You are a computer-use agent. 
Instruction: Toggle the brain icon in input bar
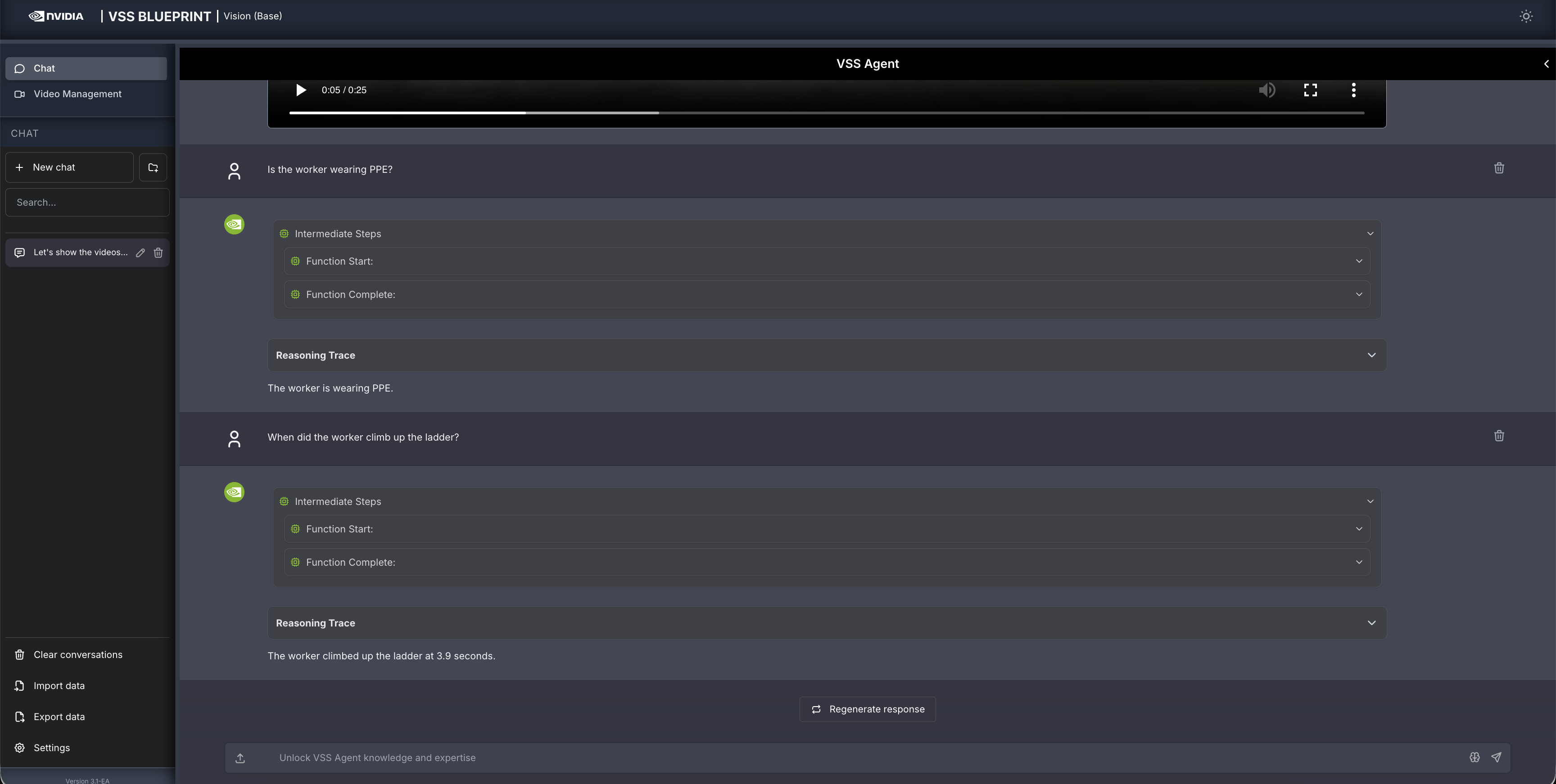tap(1475, 757)
